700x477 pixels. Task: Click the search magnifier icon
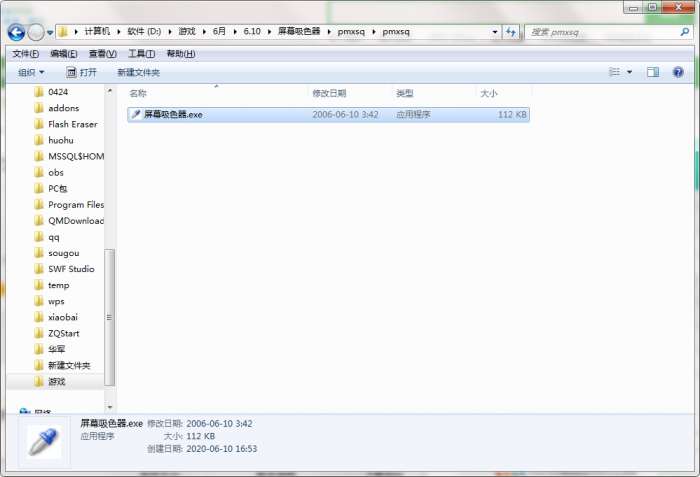pyautogui.click(x=685, y=32)
